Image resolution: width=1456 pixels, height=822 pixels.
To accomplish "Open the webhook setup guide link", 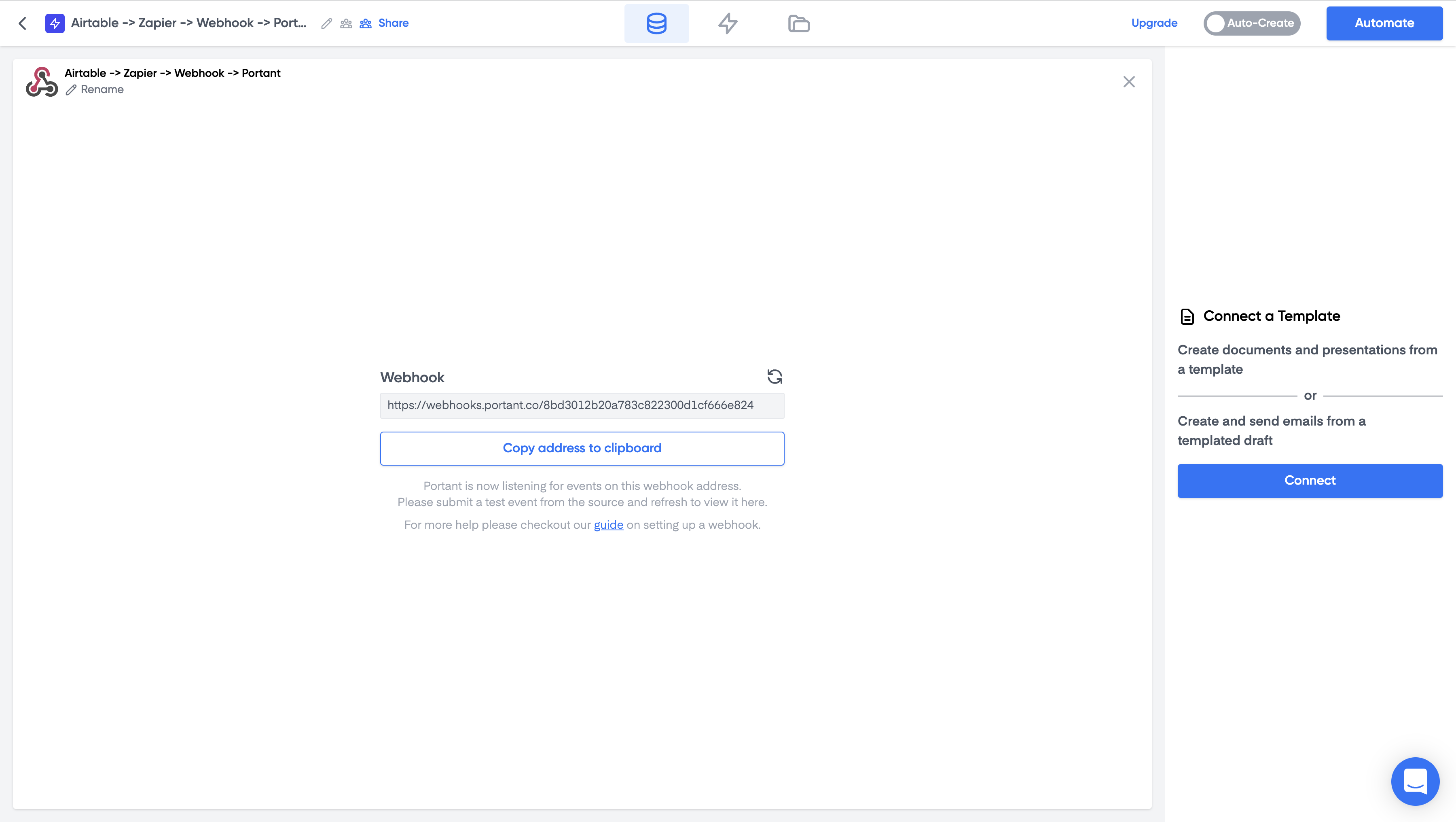I will tap(608, 525).
